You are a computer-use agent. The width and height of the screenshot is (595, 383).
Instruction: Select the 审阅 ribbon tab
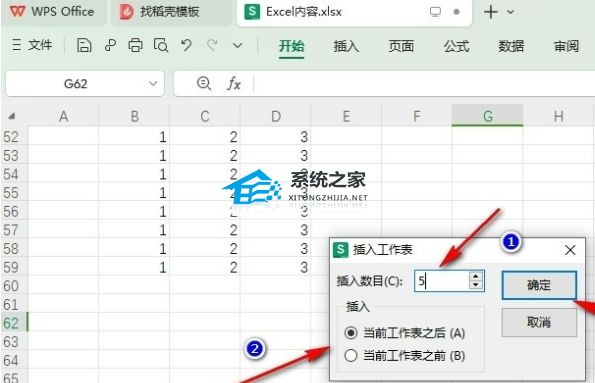567,46
